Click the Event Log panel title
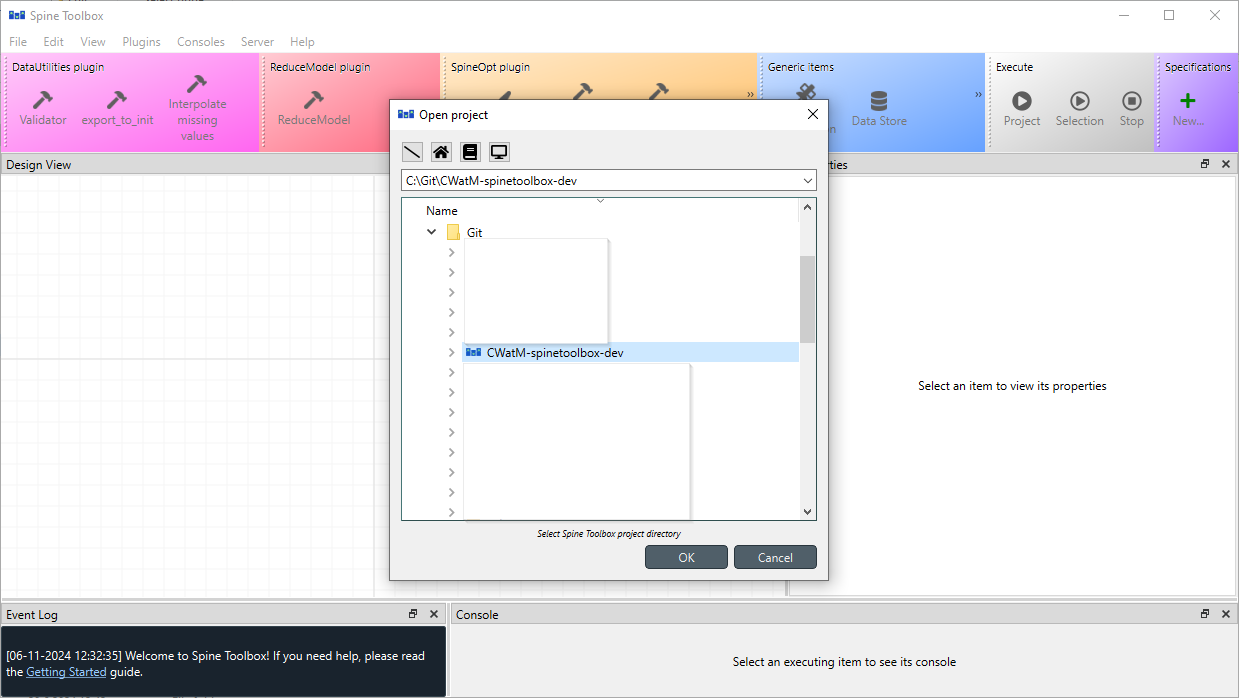This screenshot has width=1239, height=698. click(x=32, y=614)
